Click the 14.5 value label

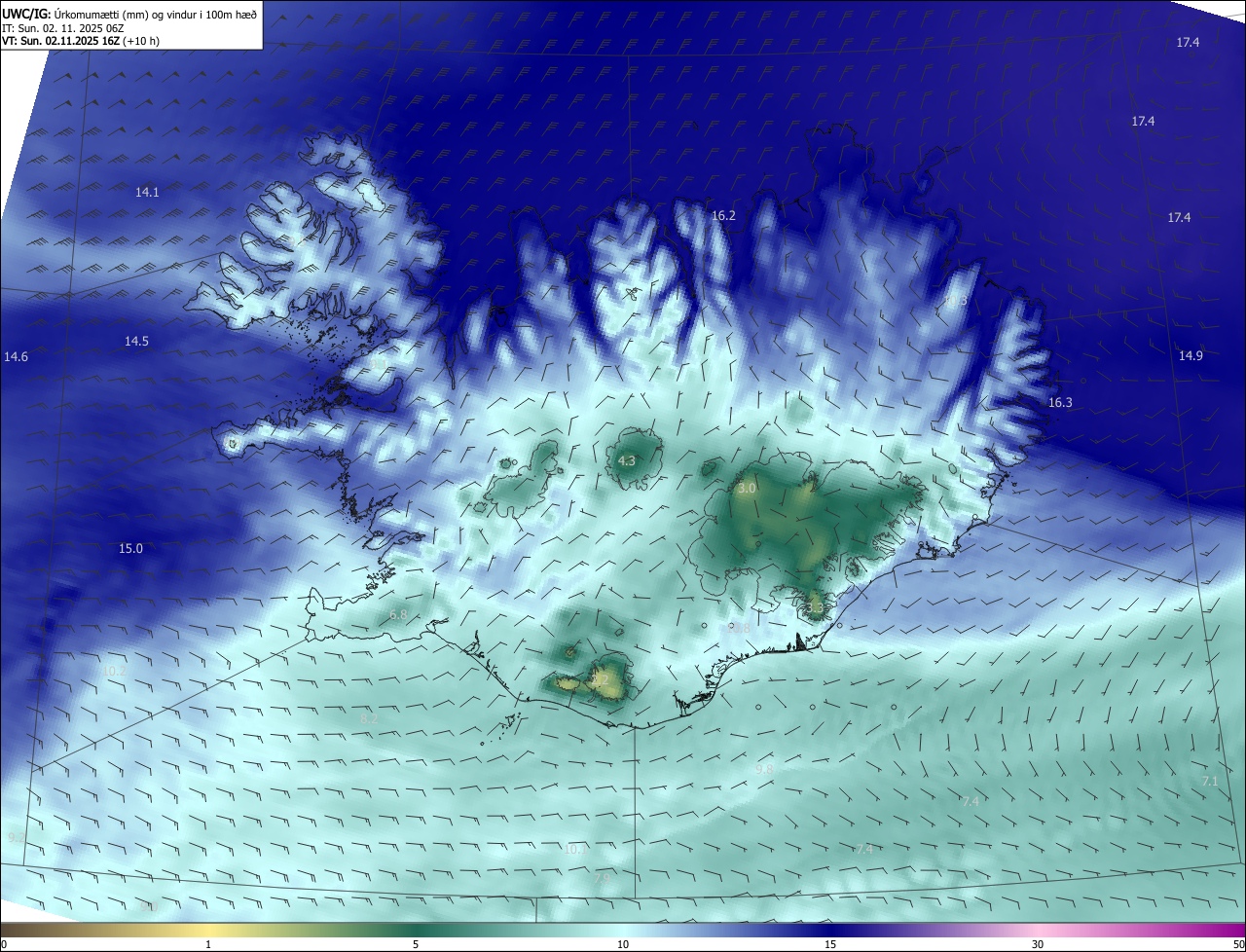tap(136, 341)
